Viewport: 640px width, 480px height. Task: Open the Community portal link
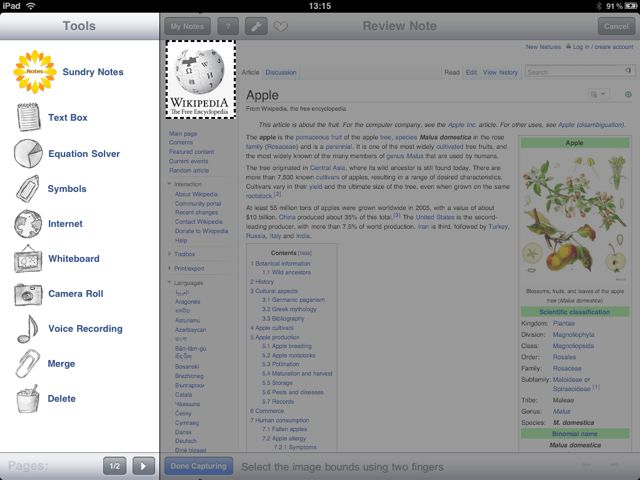198,203
